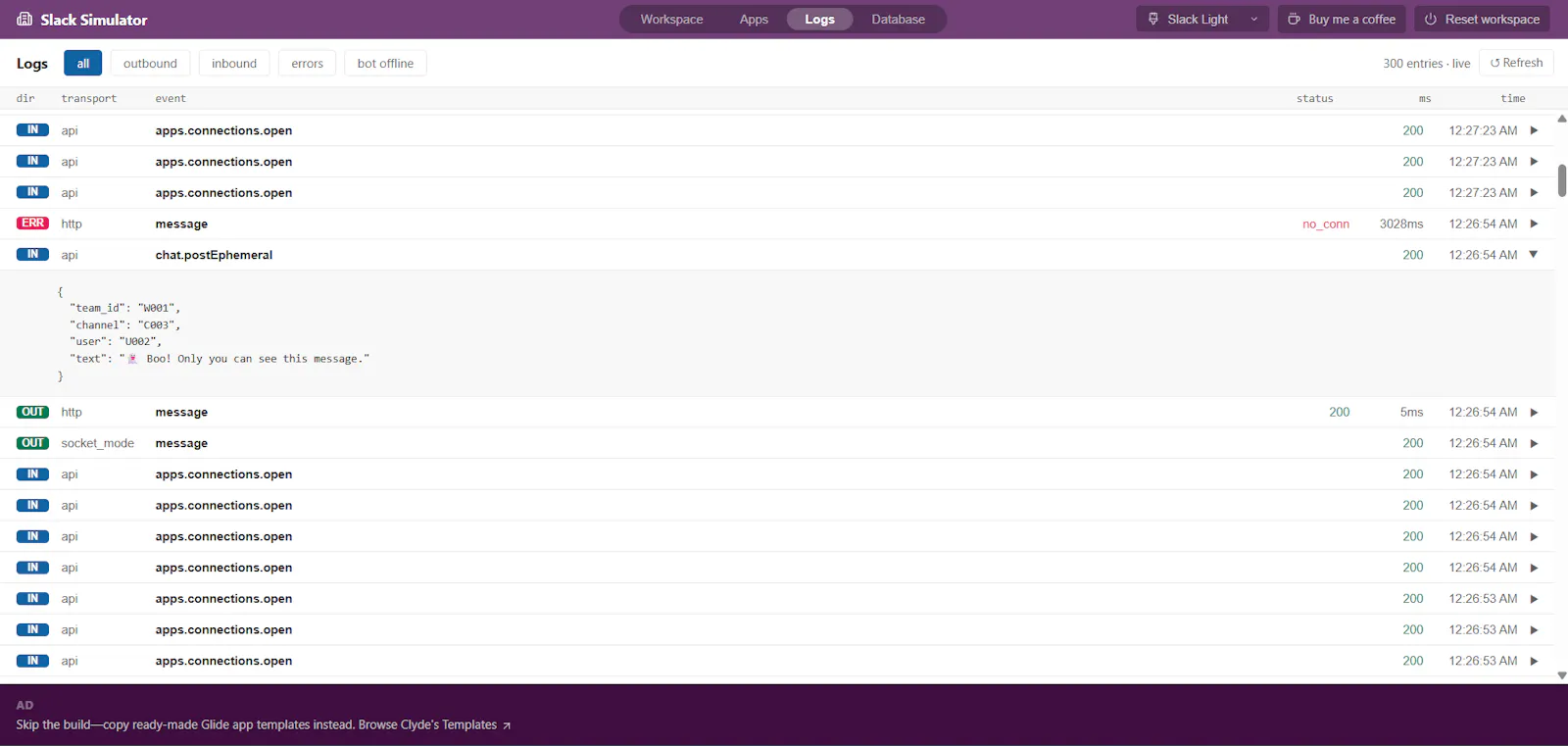This screenshot has width=1568, height=746.
Task: Click the Reset workspace button
Action: pos(1482,19)
